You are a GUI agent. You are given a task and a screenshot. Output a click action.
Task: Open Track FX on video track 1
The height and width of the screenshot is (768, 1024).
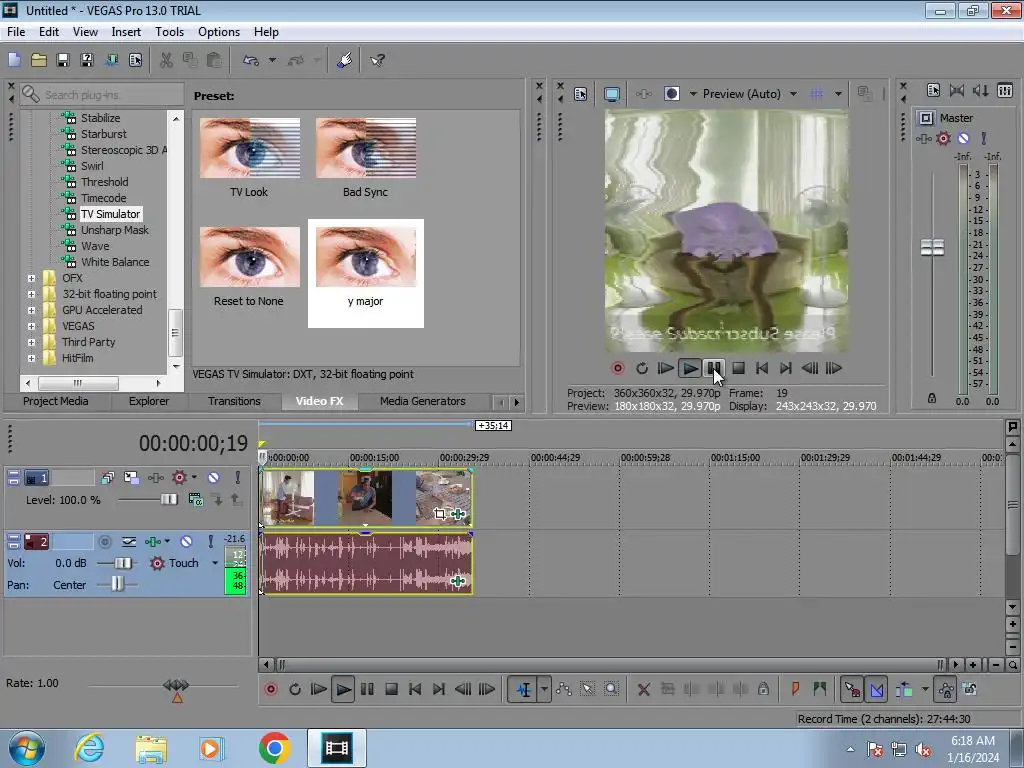[155, 477]
